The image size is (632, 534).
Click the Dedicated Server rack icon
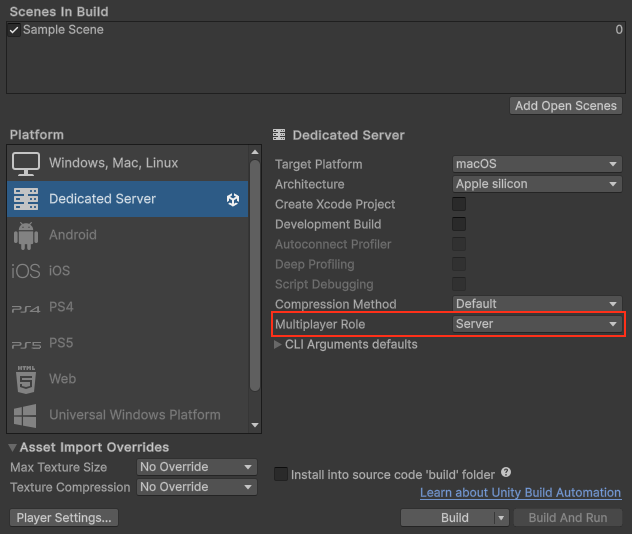click(26, 199)
